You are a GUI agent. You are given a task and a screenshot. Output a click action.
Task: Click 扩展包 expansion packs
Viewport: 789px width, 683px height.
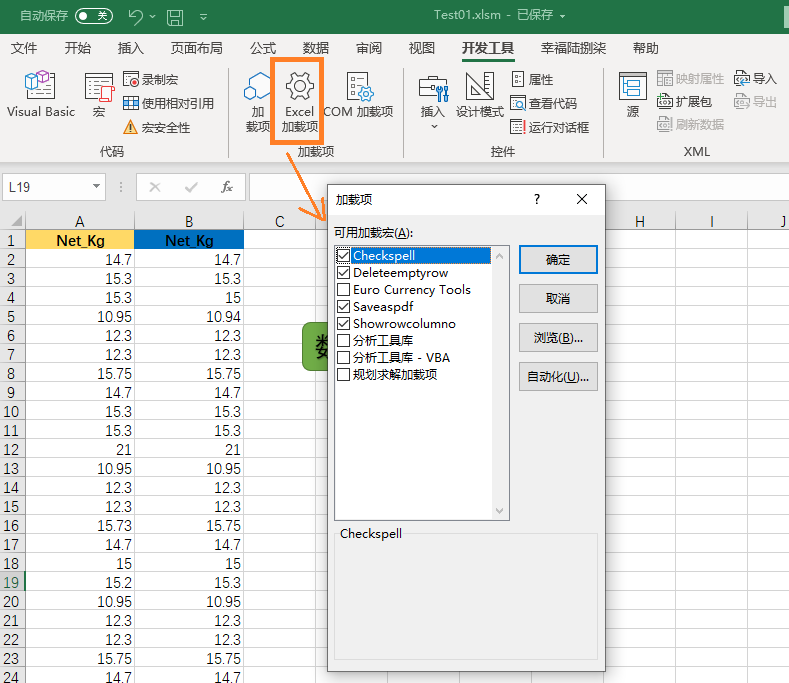(x=684, y=102)
